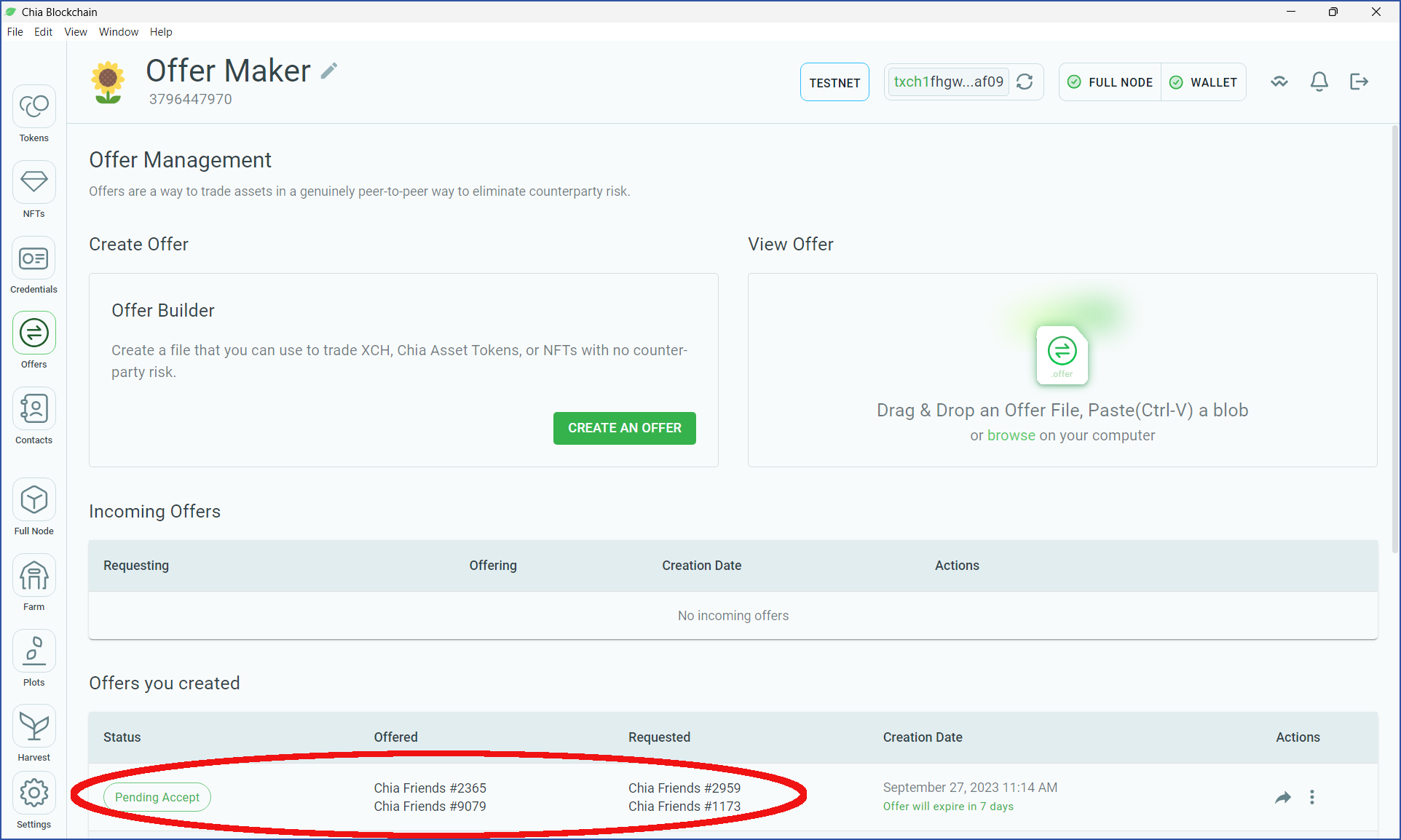
Task: Open the Plots sidebar icon
Action: 33,651
